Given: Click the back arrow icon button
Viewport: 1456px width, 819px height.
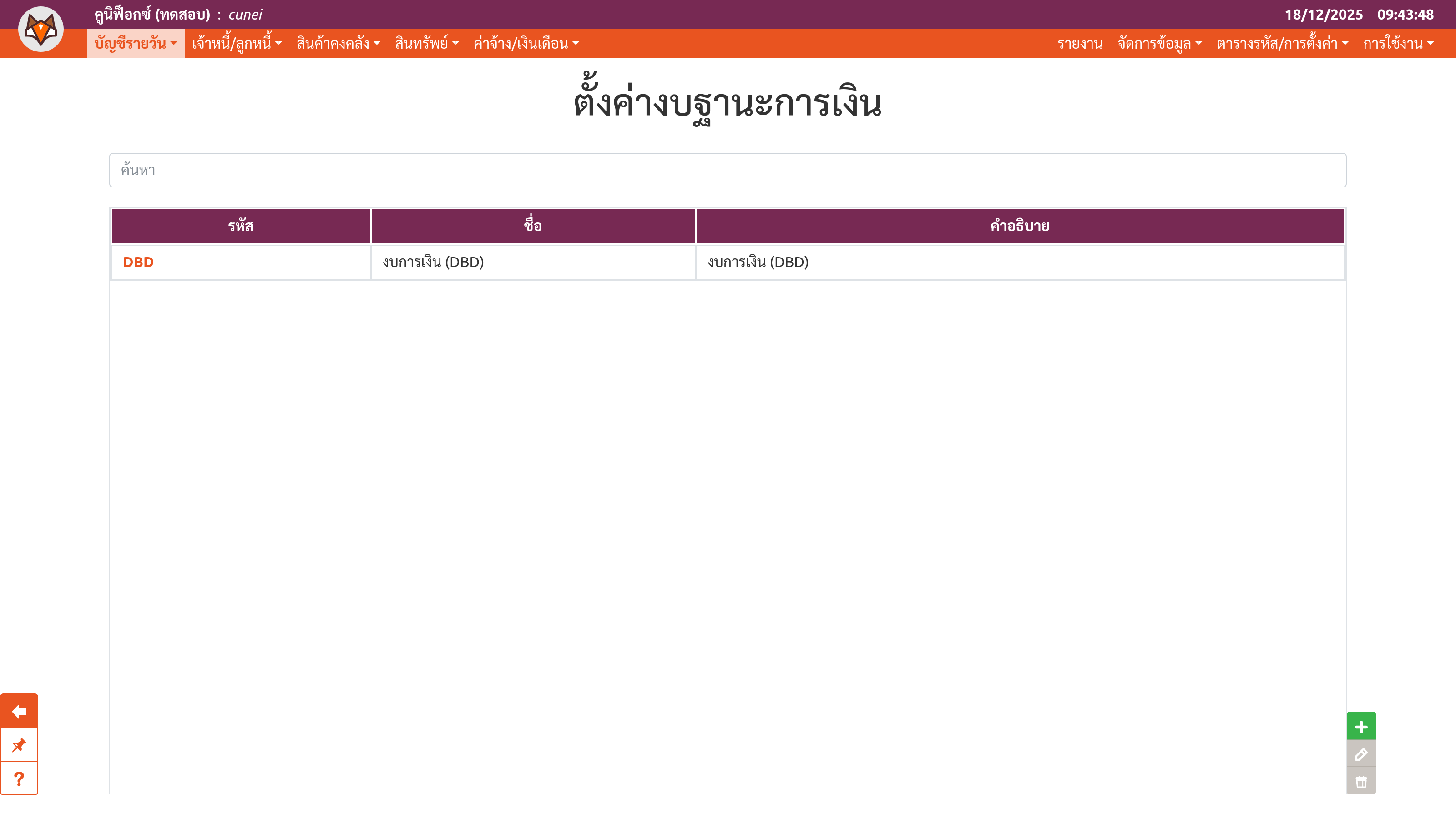Looking at the screenshot, I should coord(19,711).
